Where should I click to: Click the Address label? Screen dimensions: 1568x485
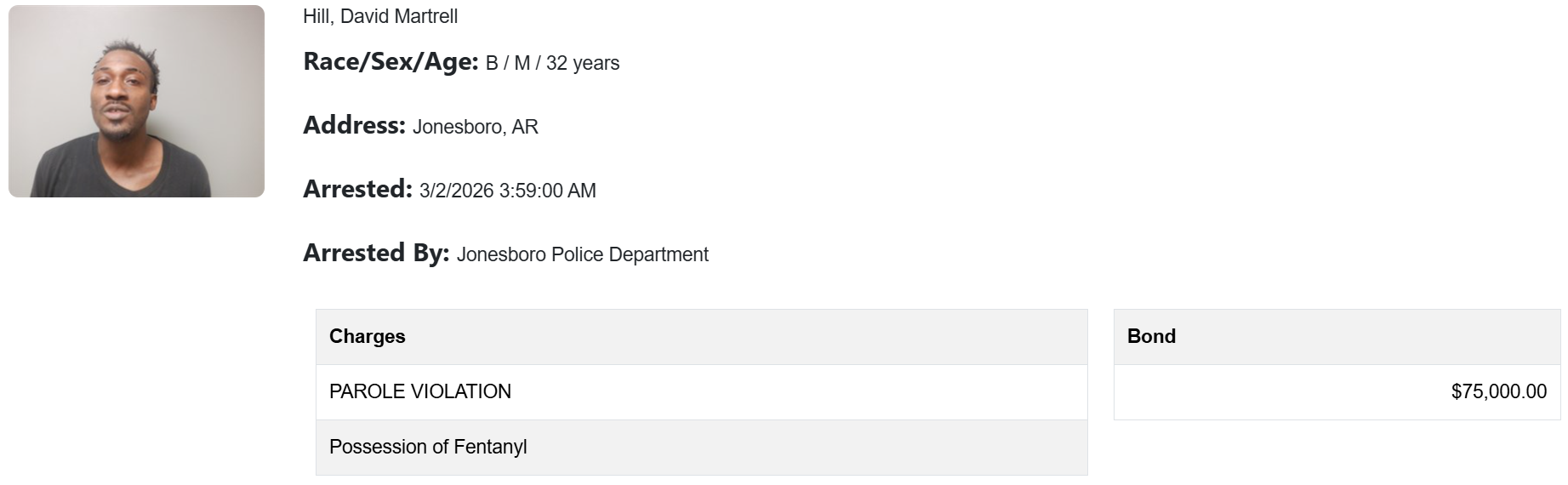(354, 126)
